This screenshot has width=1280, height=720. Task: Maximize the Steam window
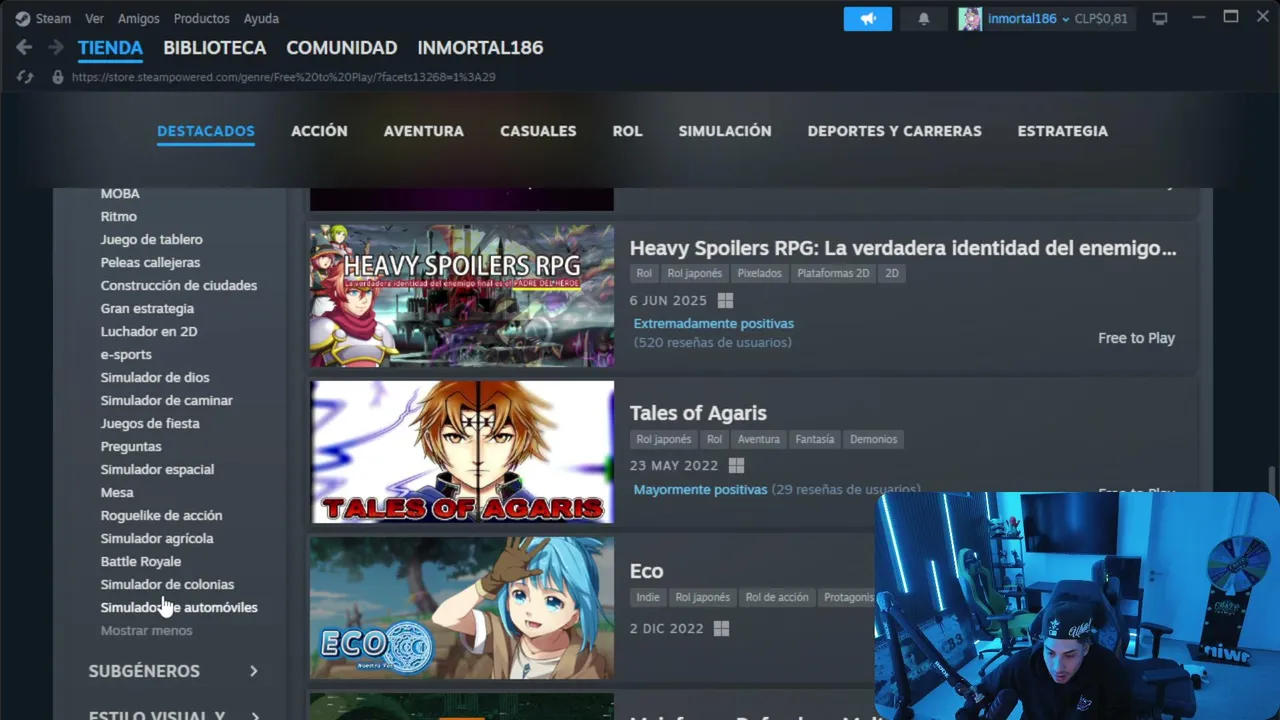[1231, 17]
